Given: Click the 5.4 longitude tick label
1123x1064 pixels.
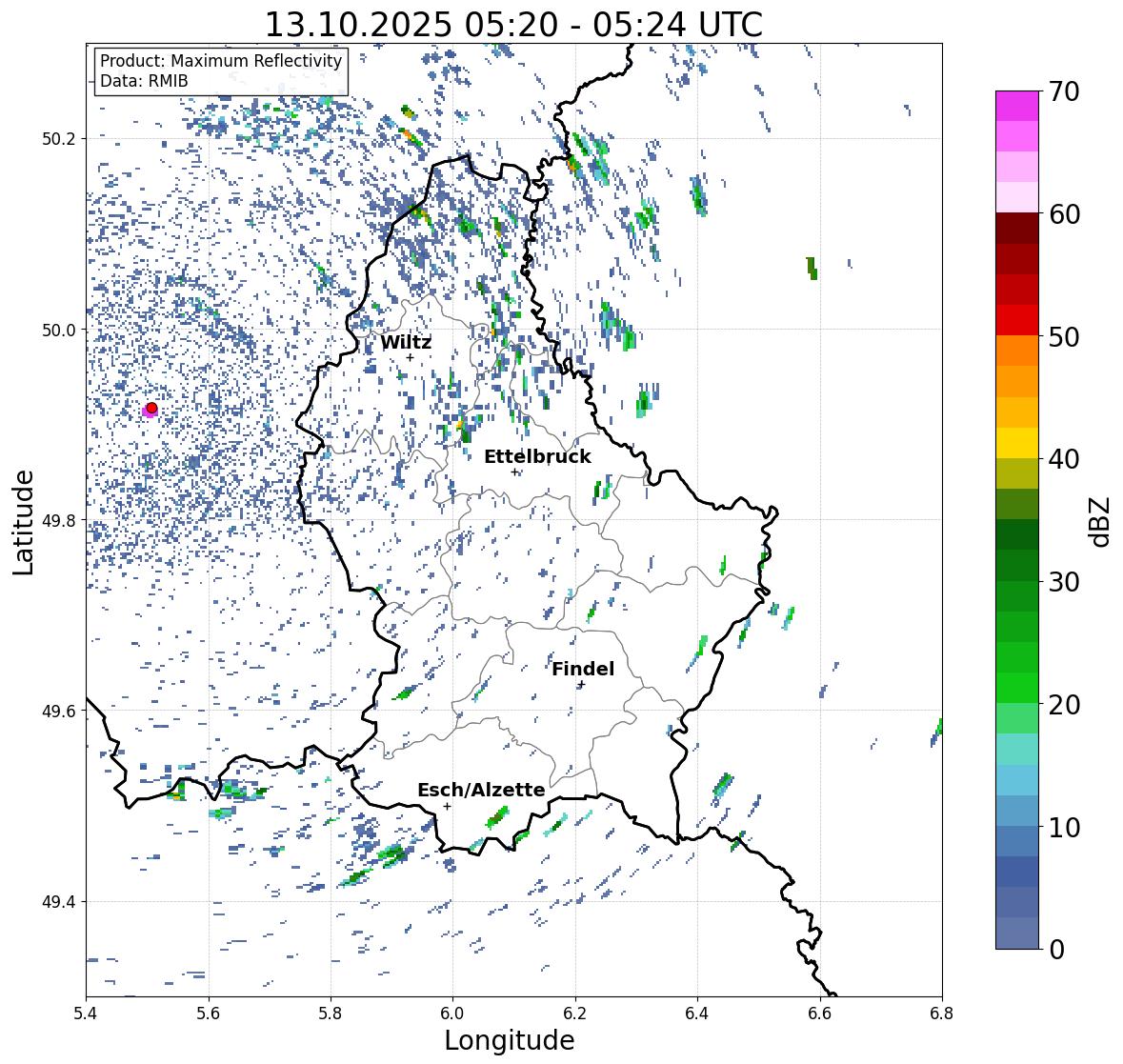Looking at the screenshot, I should pos(86,1013).
